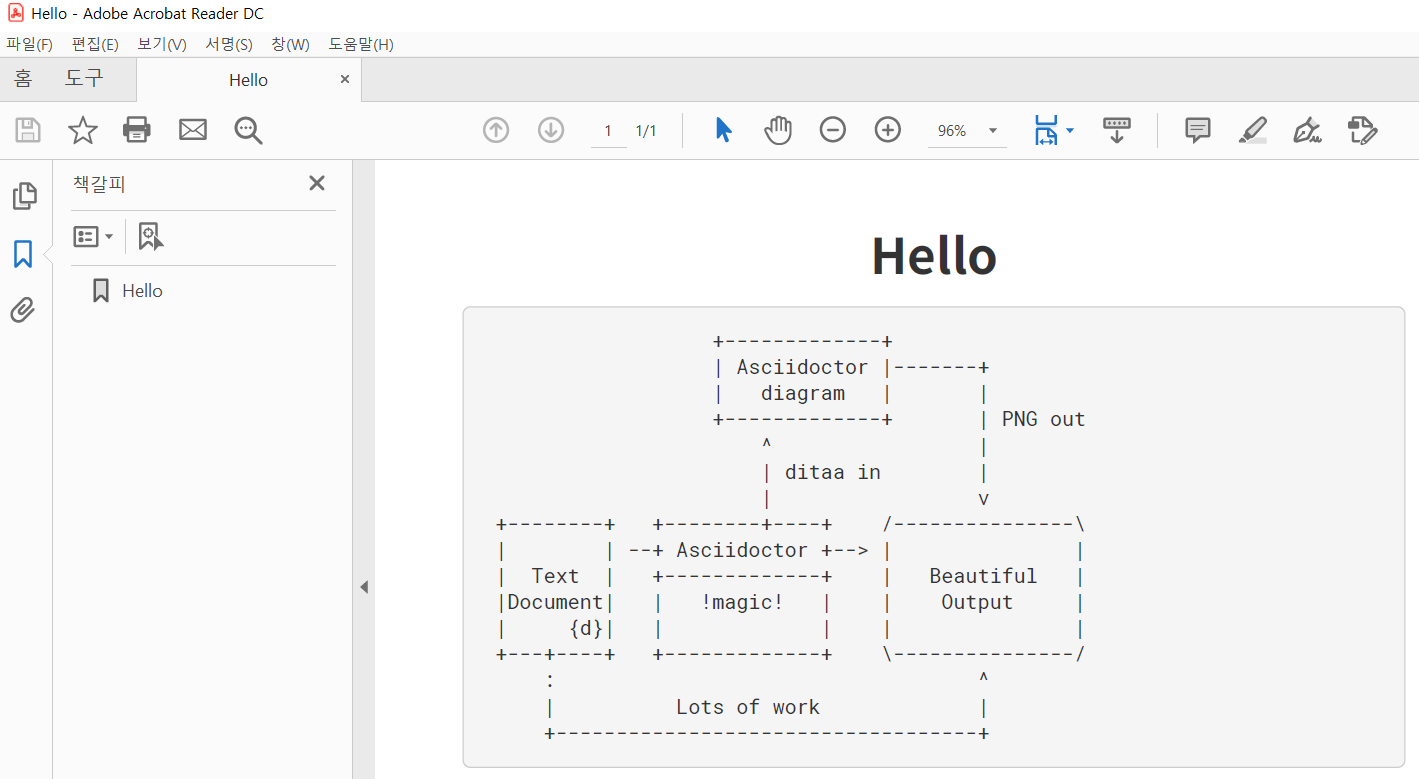Close the bookmarks side panel

coord(317,183)
